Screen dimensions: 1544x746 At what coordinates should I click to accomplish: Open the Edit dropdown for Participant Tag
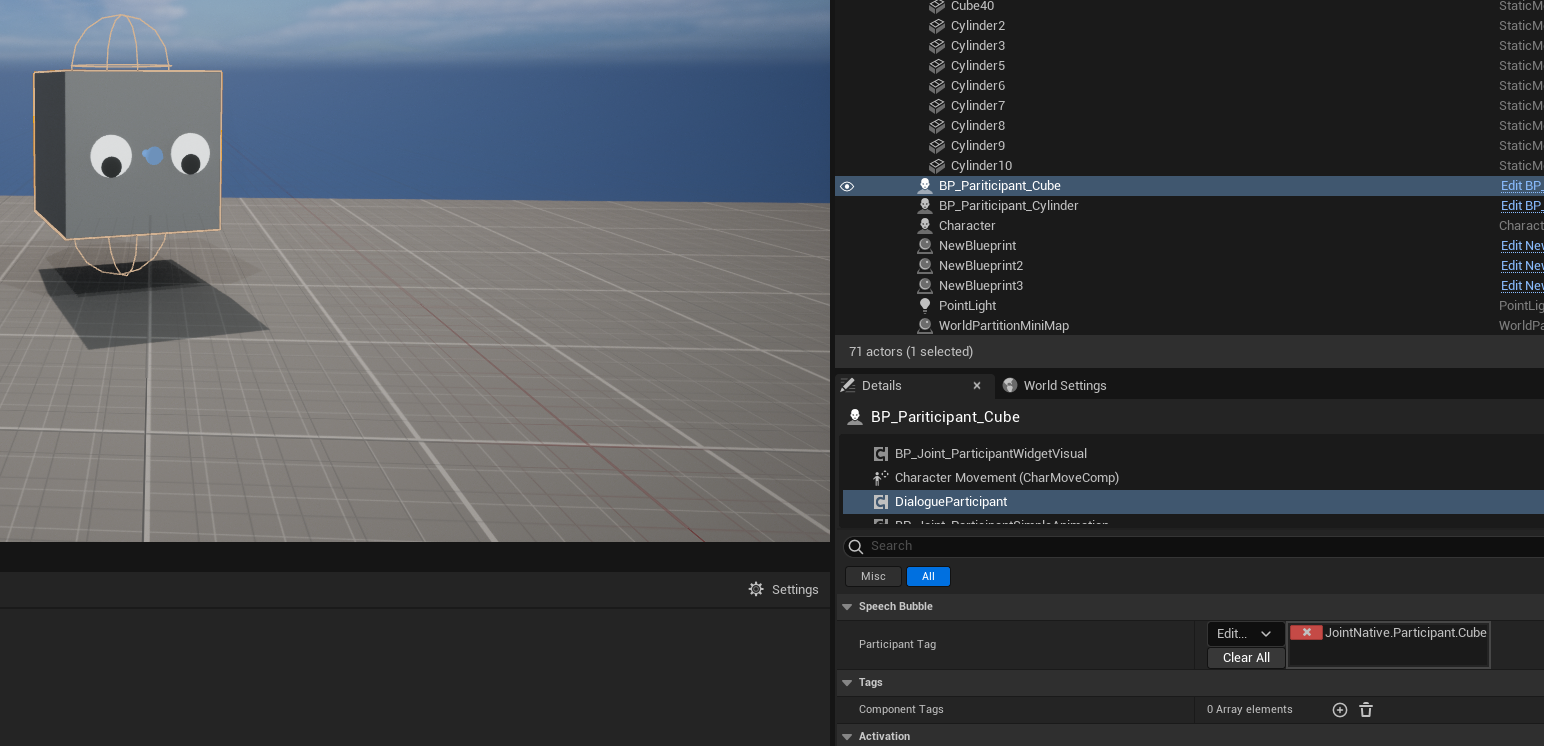click(x=1245, y=633)
